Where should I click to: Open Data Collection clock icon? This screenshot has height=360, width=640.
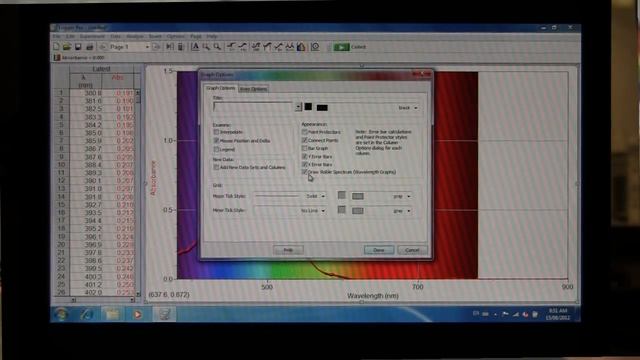click(x=315, y=47)
